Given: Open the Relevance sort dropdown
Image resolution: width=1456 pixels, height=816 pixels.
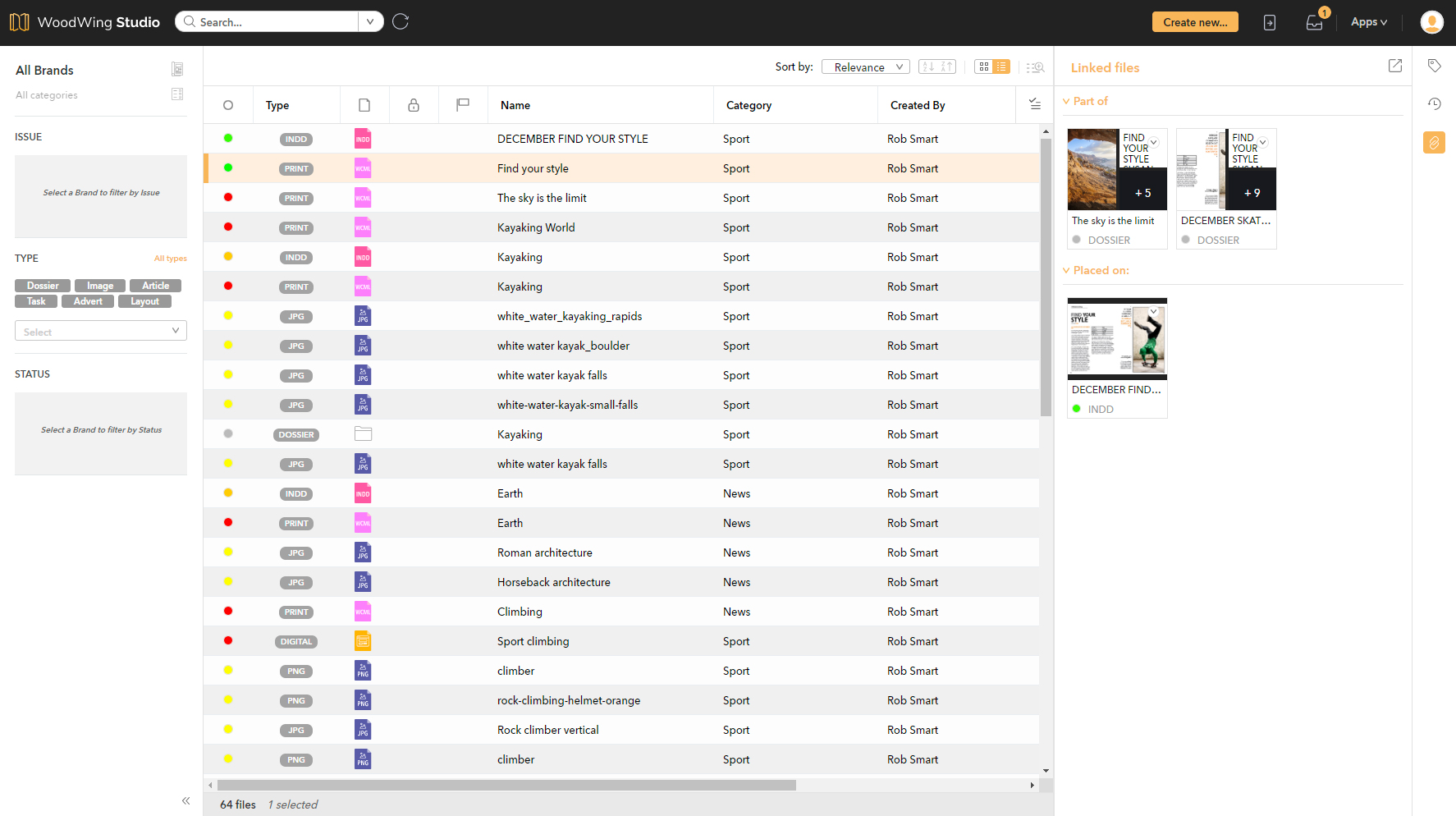Looking at the screenshot, I should 865,66.
